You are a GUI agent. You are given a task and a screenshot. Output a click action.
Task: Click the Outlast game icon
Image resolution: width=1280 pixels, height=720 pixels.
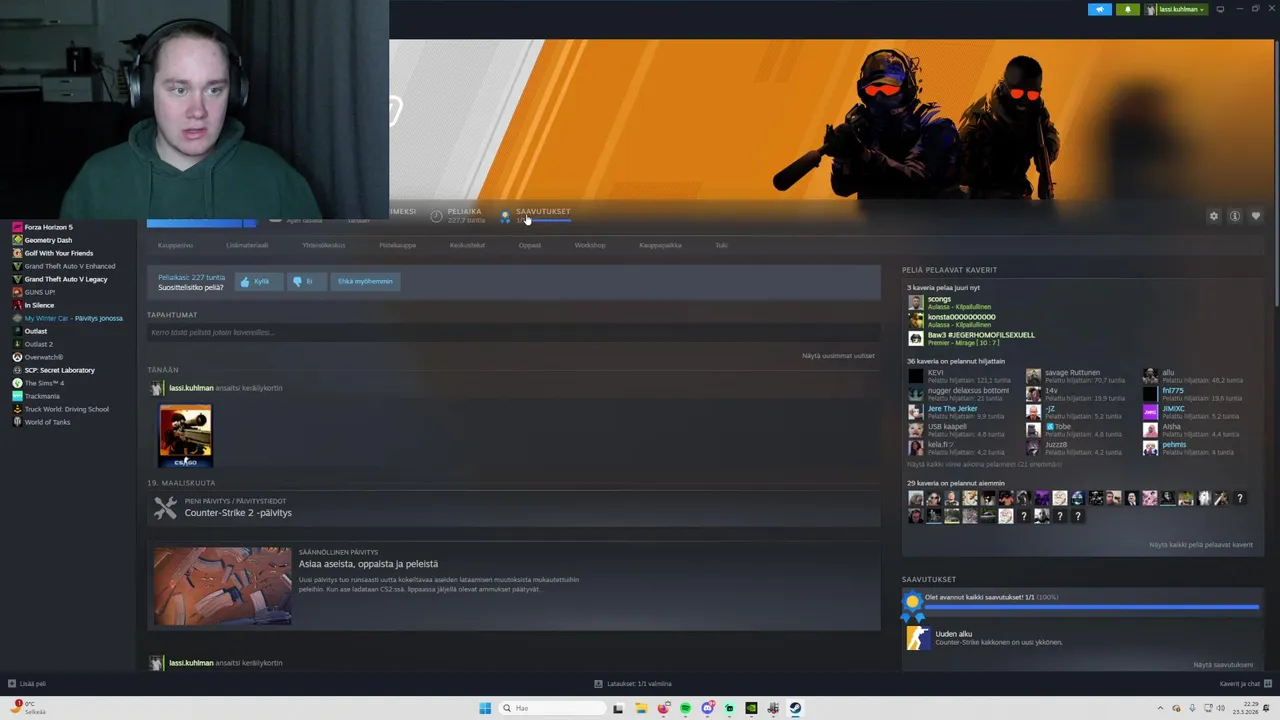click(x=17, y=331)
